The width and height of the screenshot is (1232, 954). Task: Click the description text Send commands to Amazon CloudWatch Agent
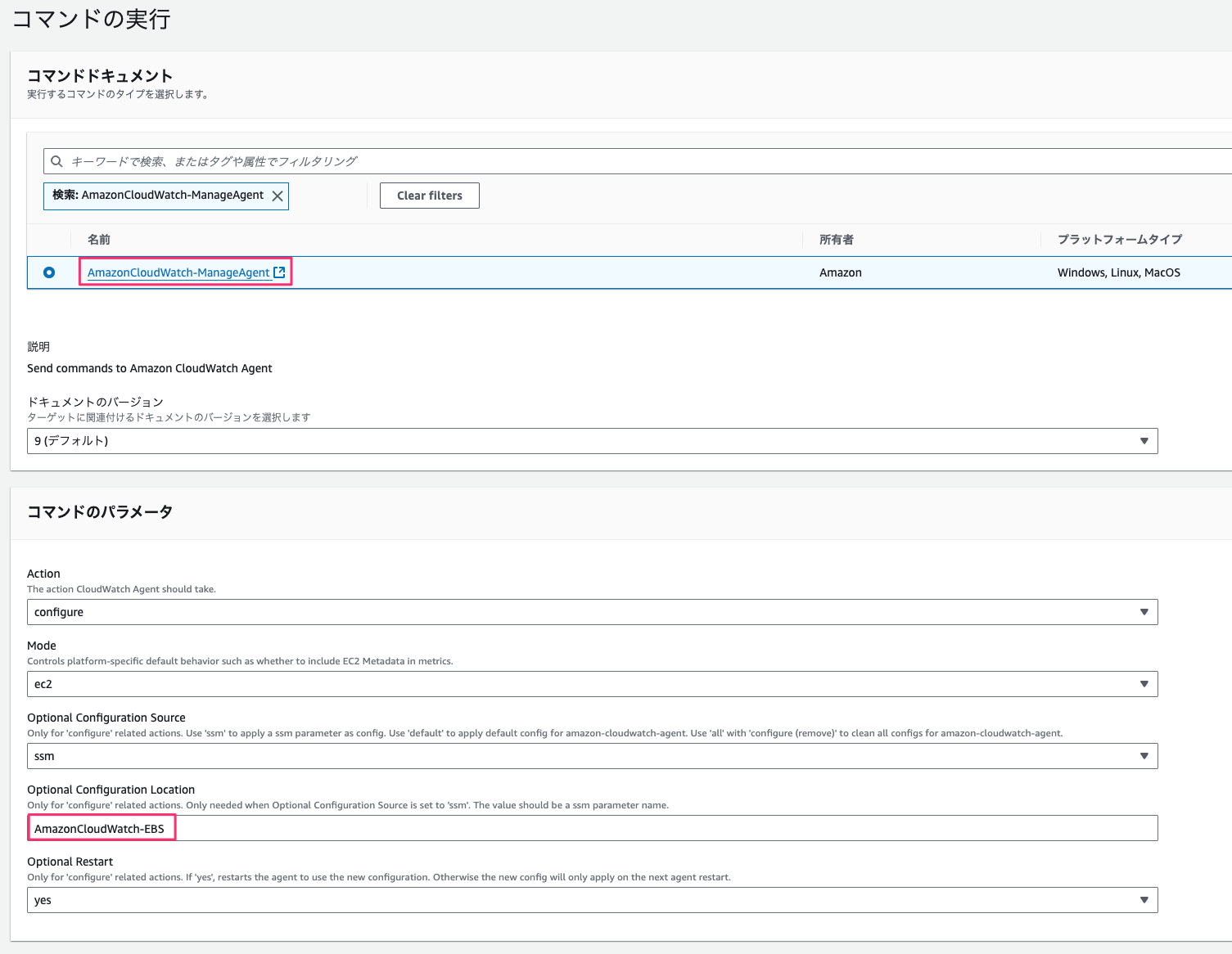150,368
